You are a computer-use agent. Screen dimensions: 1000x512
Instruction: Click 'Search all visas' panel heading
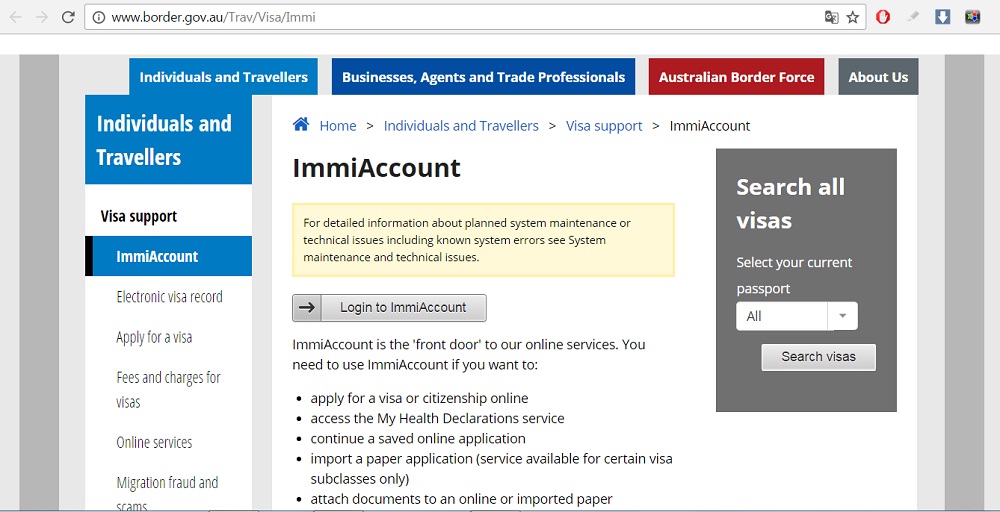(x=791, y=203)
